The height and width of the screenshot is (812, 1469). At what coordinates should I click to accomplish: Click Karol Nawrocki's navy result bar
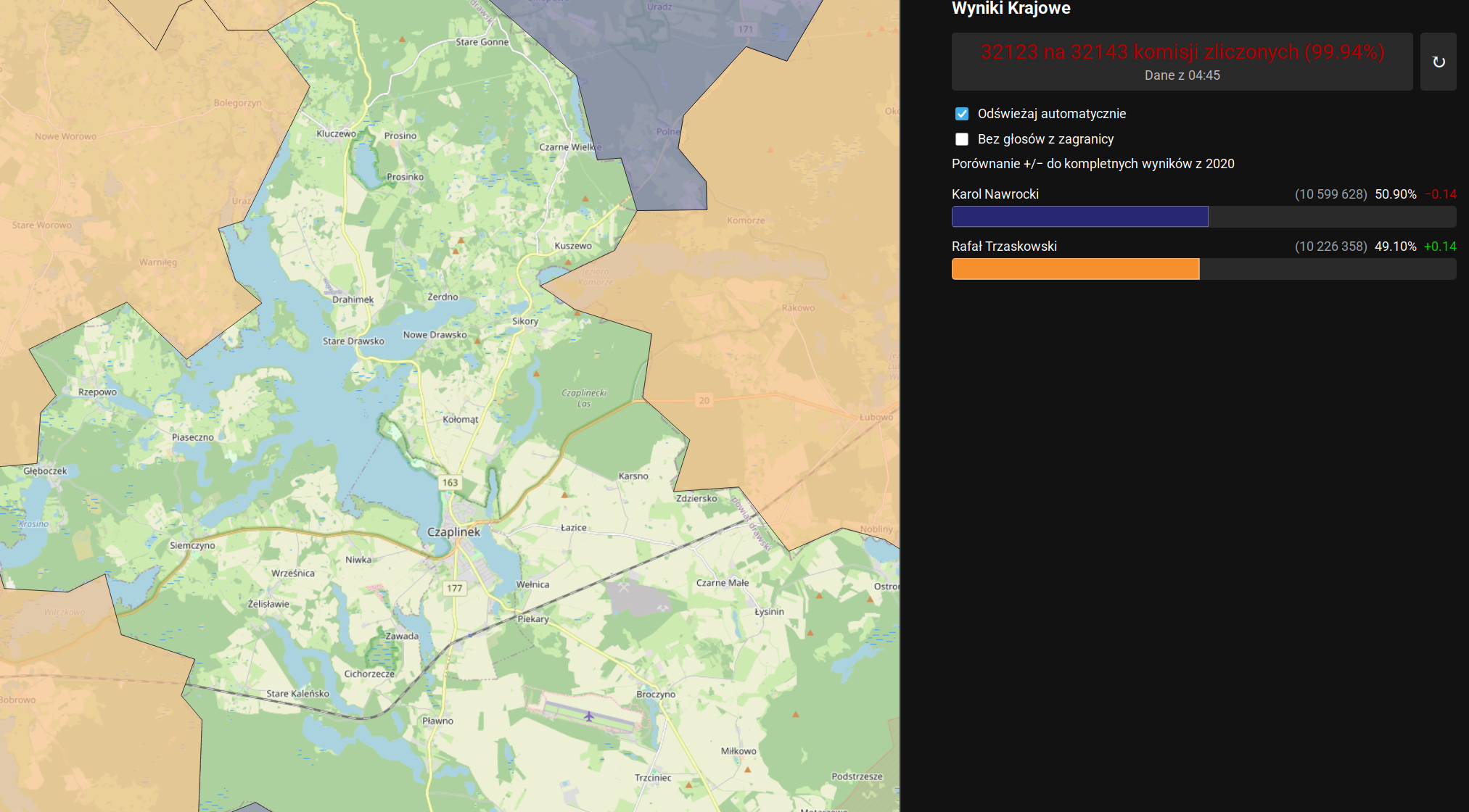[x=1079, y=217]
